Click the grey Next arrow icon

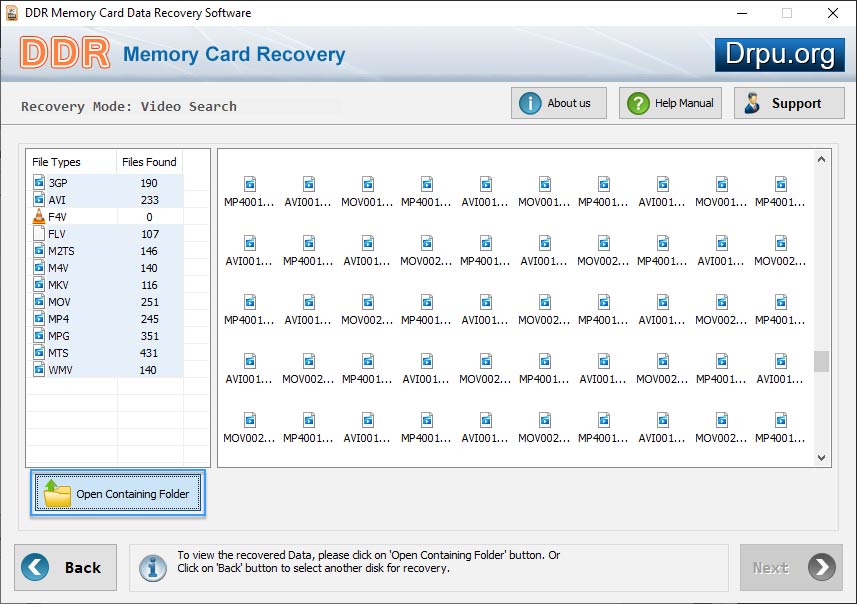(x=821, y=567)
